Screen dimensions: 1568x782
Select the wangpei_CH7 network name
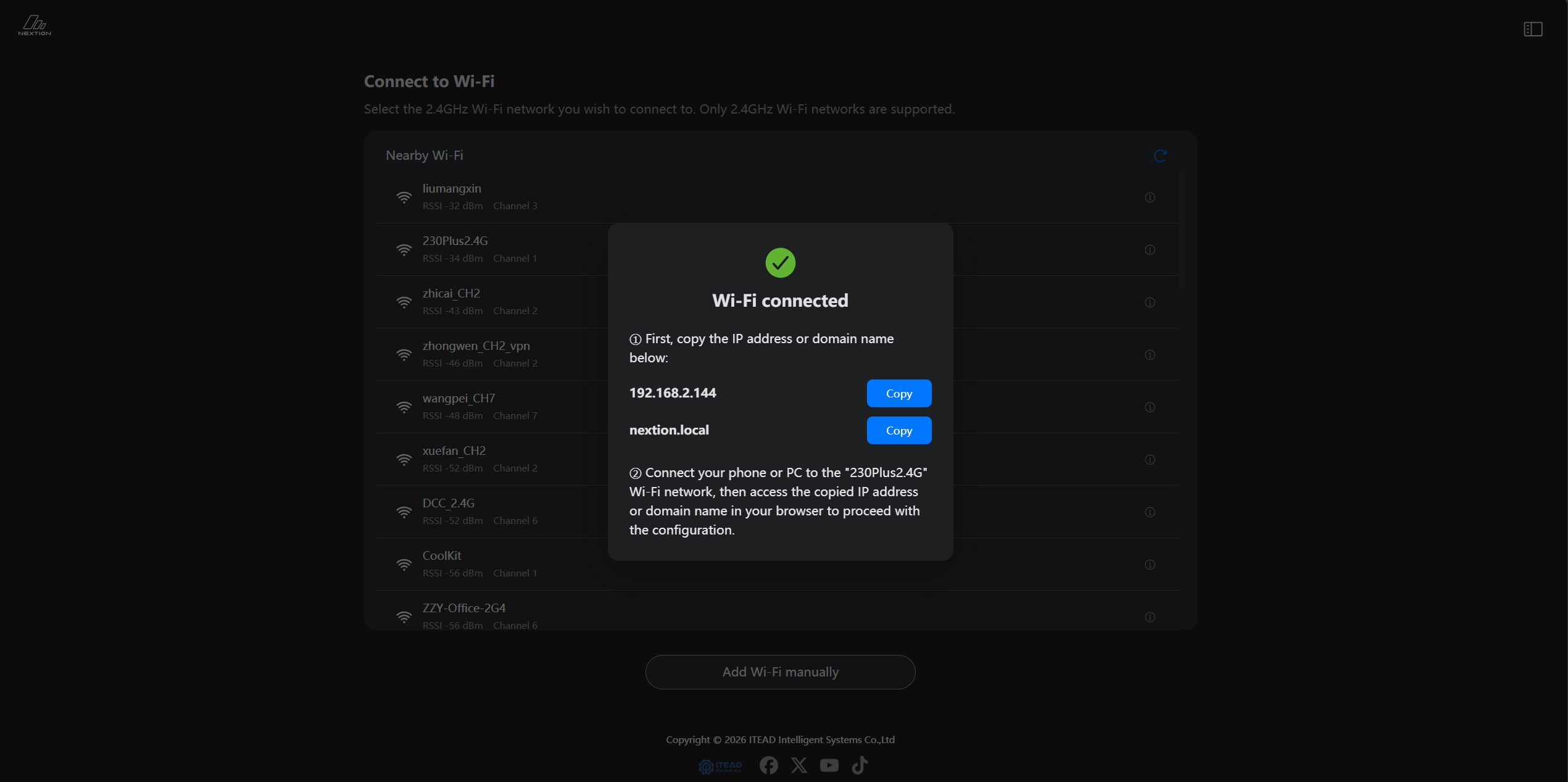pos(459,398)
